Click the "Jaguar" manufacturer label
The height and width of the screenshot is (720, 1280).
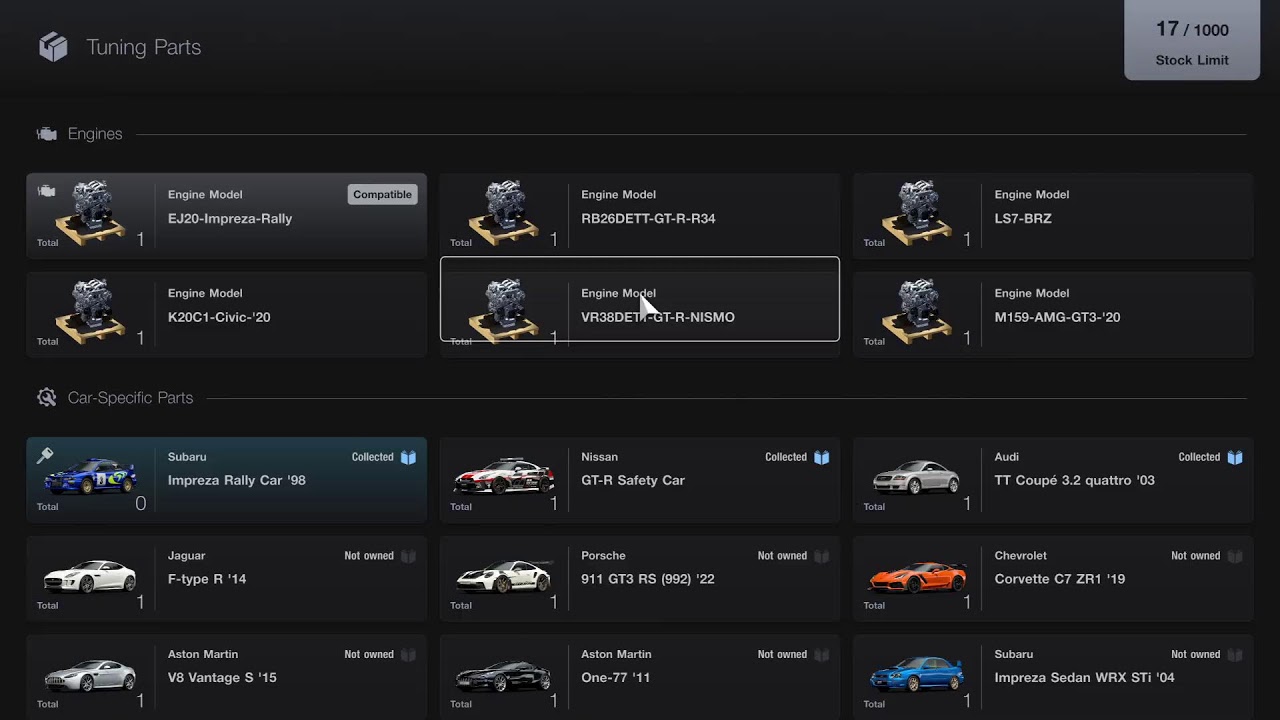click(186, 556)
